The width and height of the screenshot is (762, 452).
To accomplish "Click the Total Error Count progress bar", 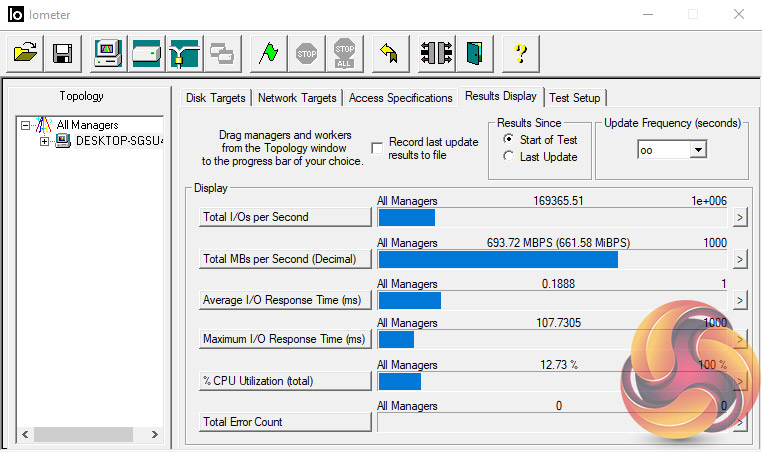I will click(553, 423).
